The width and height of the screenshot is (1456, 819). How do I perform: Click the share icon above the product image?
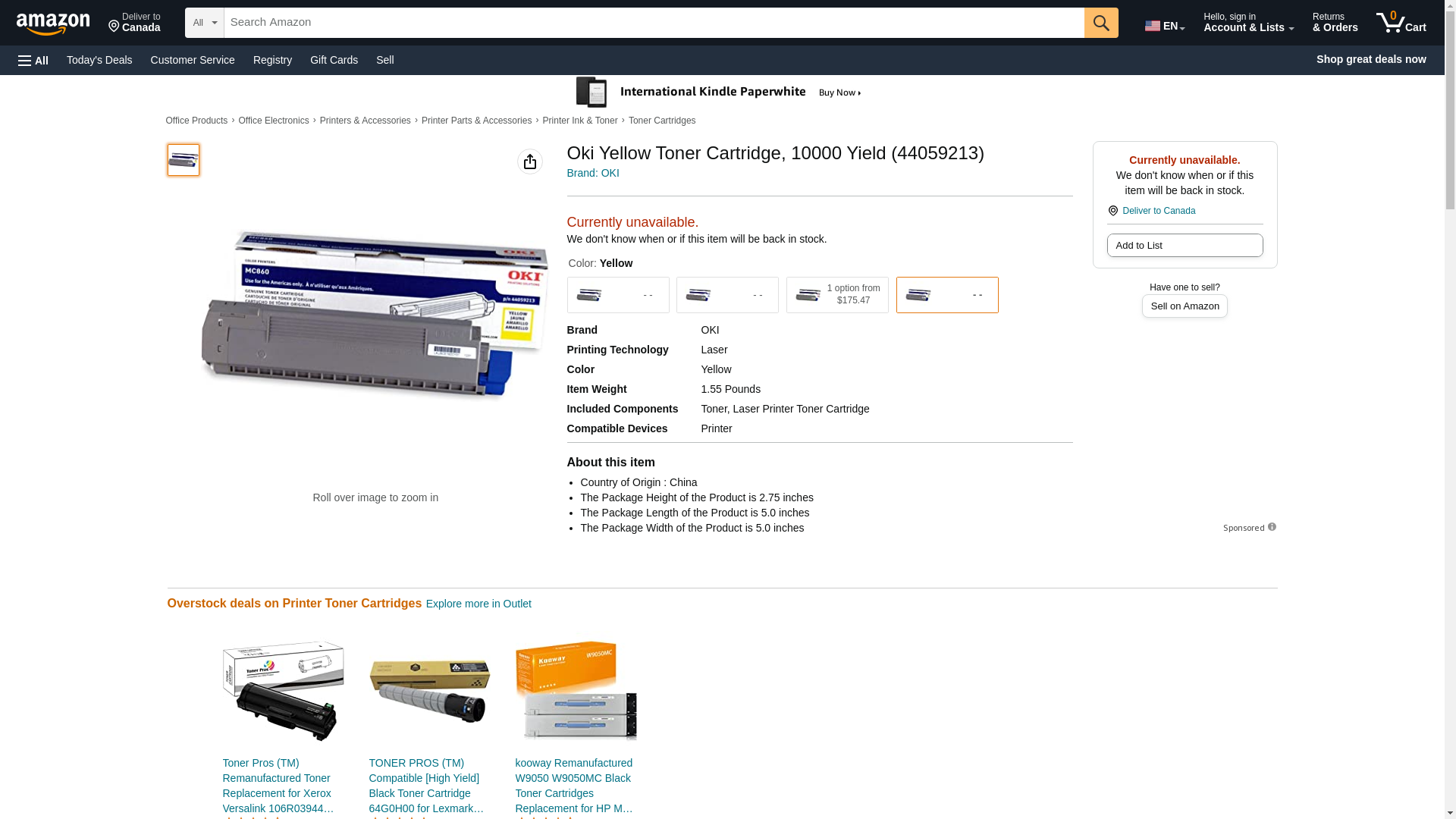tap(529, 162)
